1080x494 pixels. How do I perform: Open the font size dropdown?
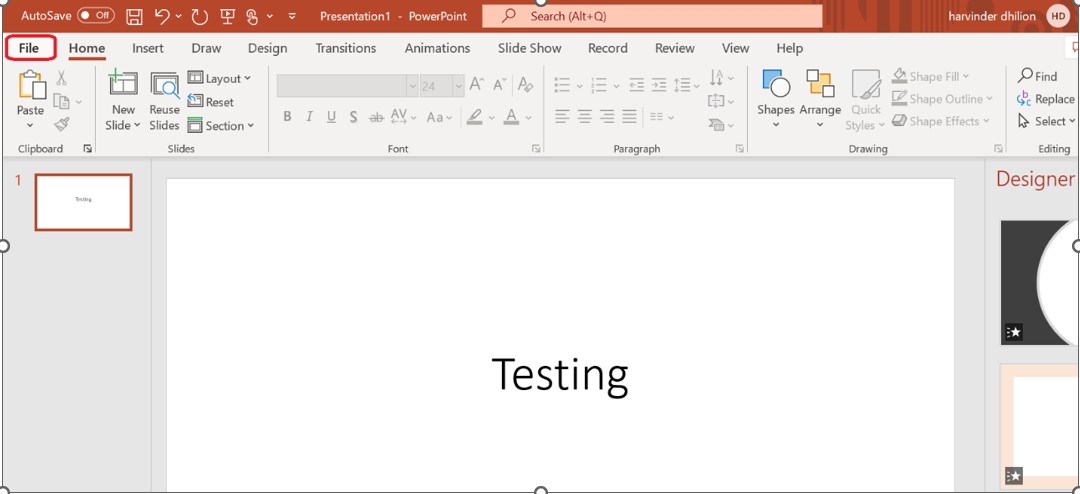[x=458, y=86]
